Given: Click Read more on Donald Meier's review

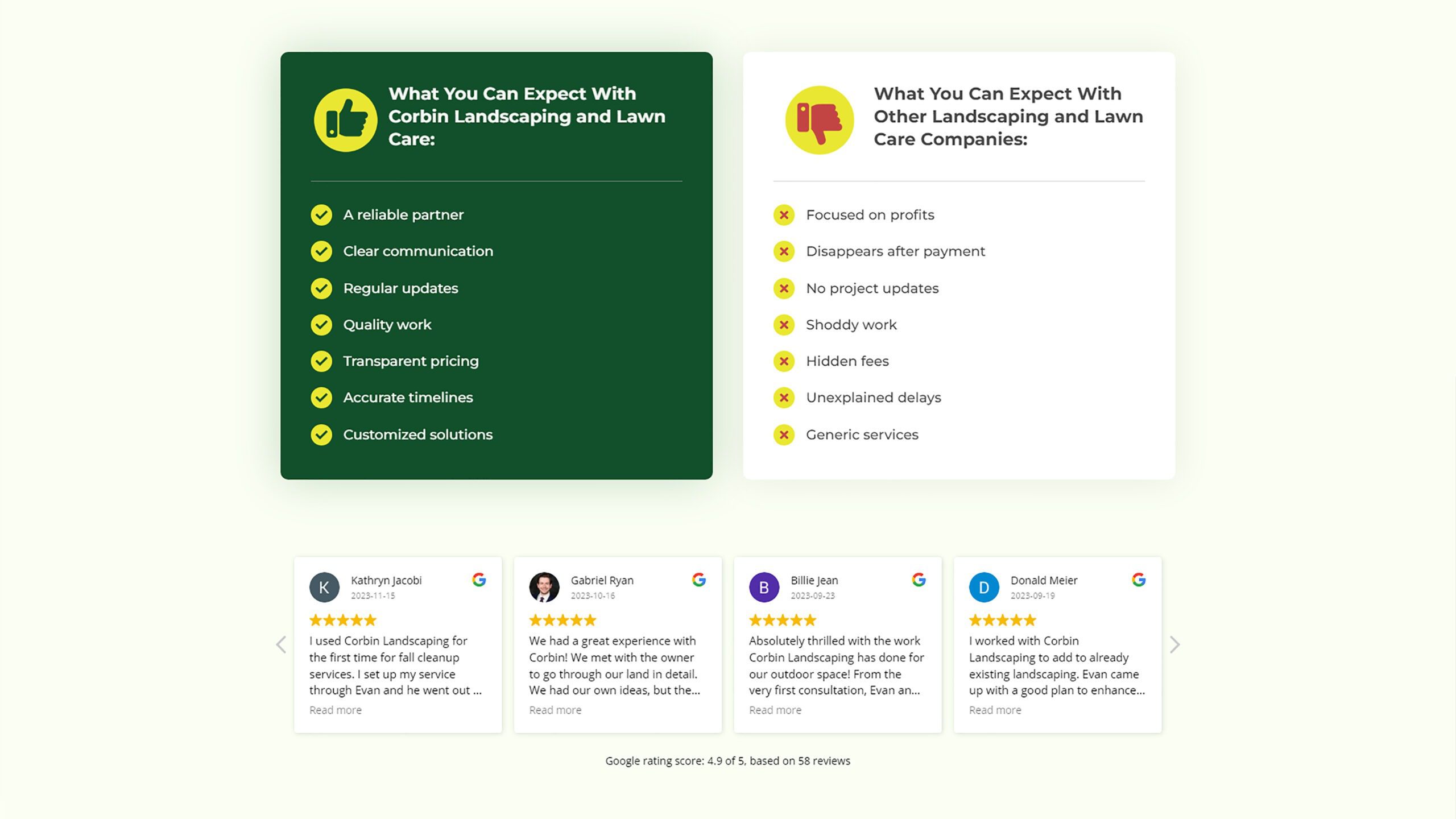Looking at the screenshot, I should click(x=995, y=710).
